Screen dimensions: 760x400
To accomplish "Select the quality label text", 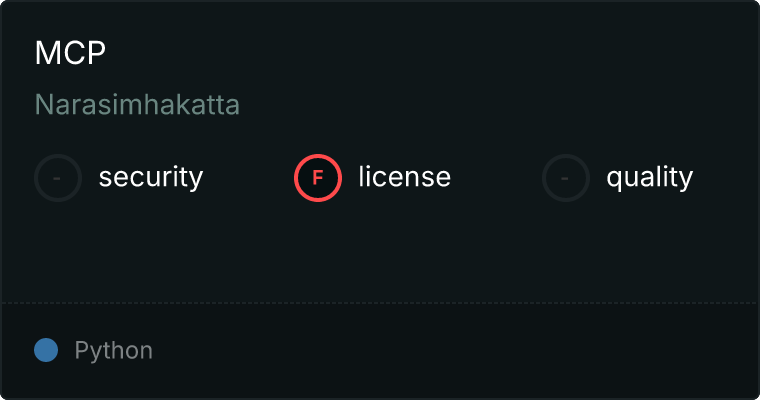I will (x=649, y=177).
